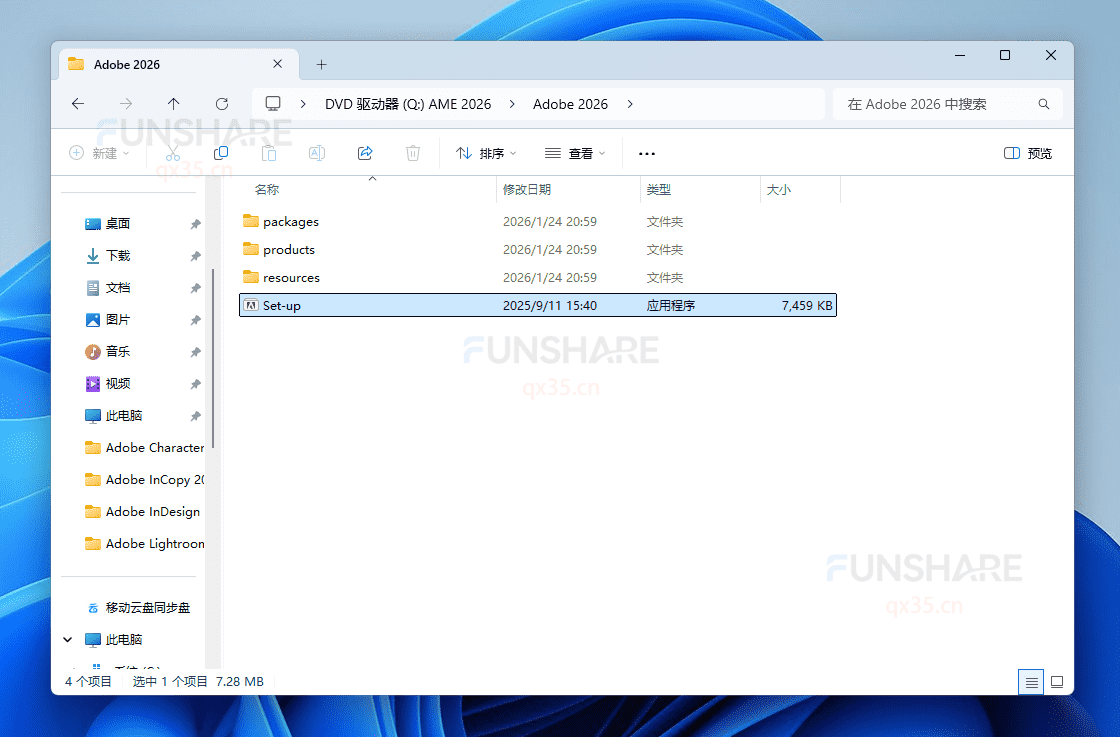Add a new tab
The width and height of the screenshot is (1120, 737).
tap(321, 65)
